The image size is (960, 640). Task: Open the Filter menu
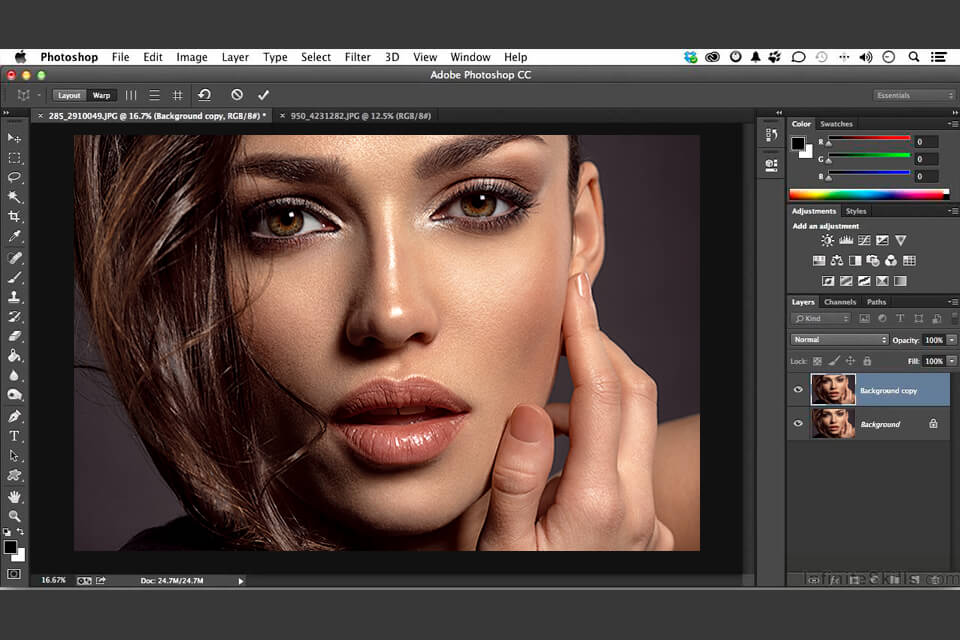tap(357, 57)
